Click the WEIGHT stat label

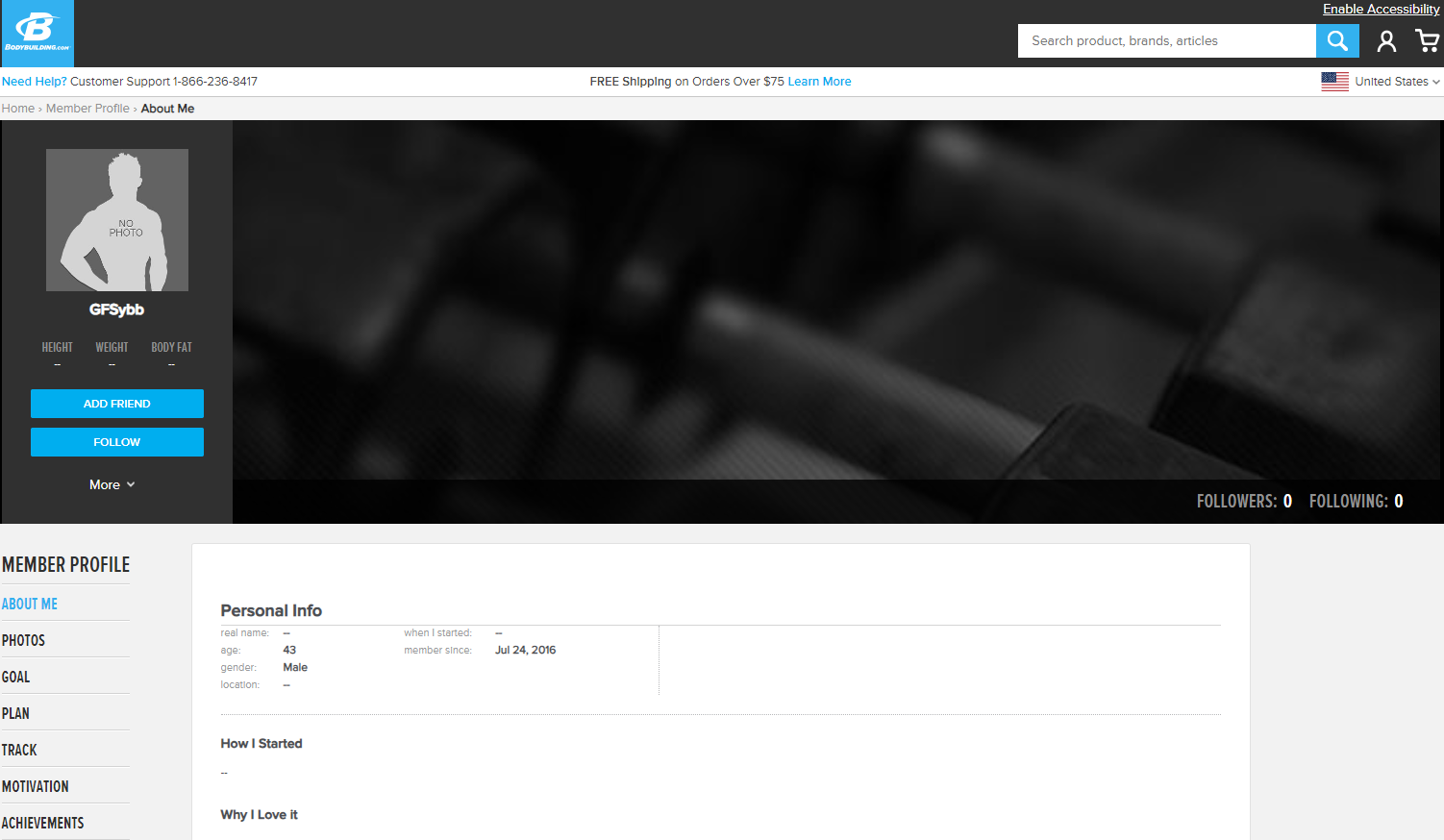112,347
